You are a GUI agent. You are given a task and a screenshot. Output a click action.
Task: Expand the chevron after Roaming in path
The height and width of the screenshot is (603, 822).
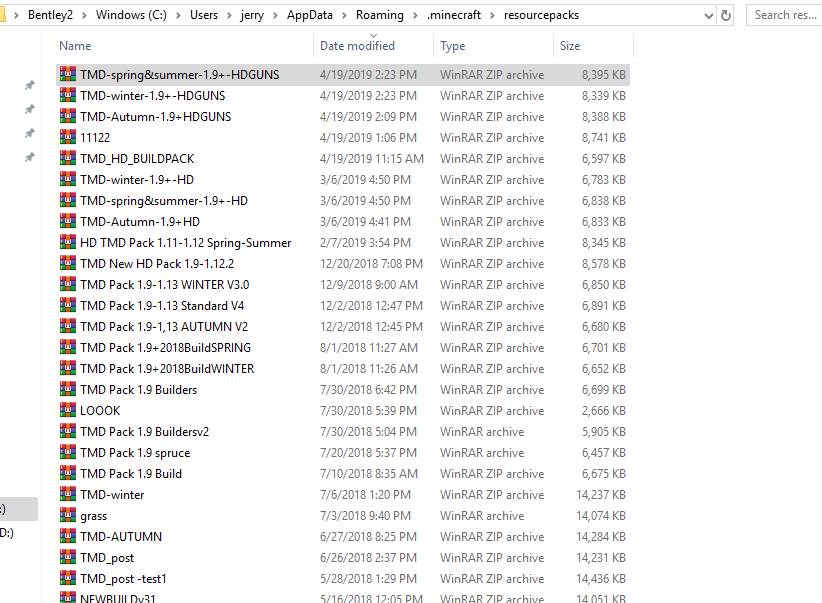pyautogui.click(x=415, y=16)
